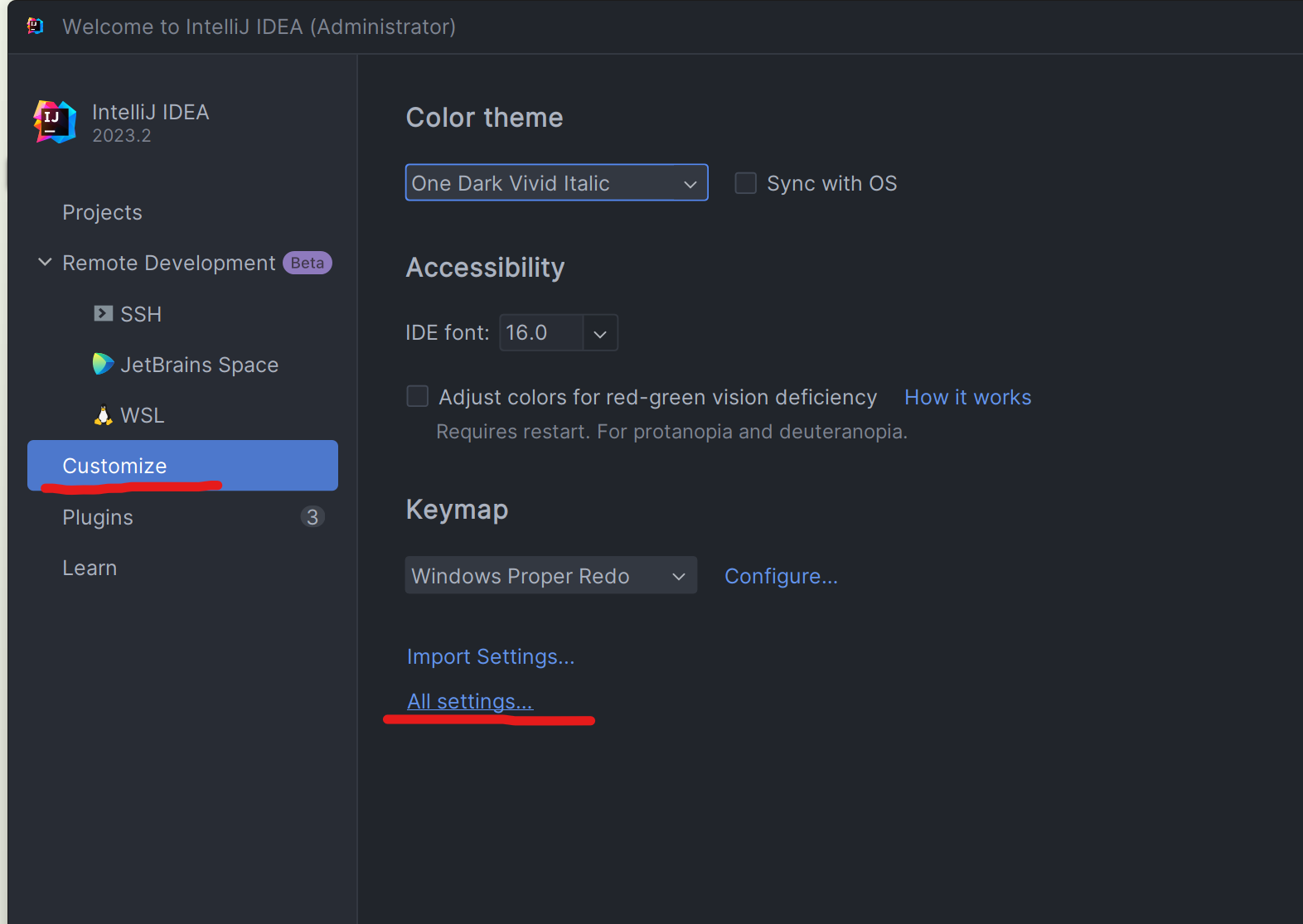Select Projects in the sidebar
This screenshot has height=924, width=1303.
103,212
